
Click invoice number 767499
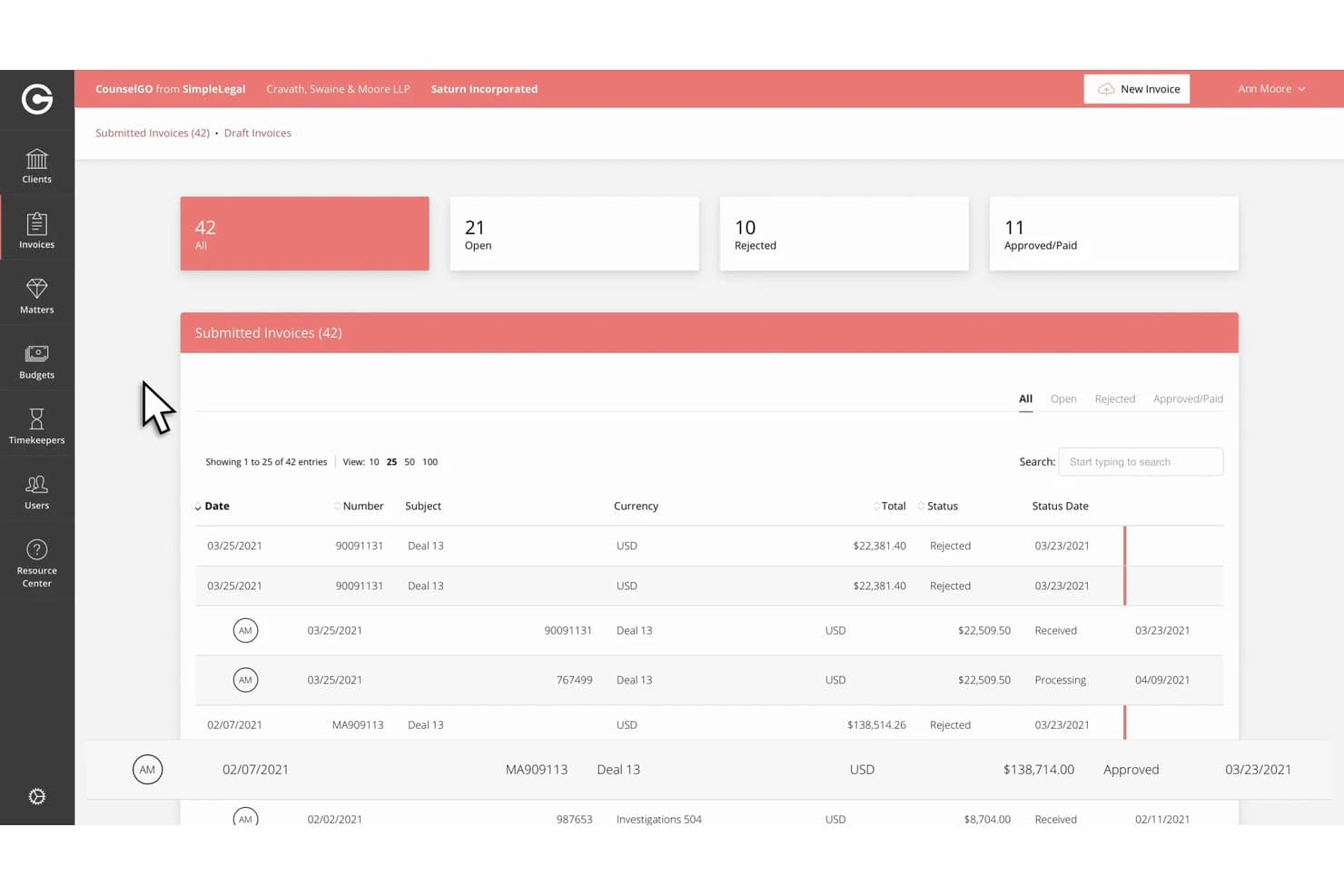click(x=574, y=680)
